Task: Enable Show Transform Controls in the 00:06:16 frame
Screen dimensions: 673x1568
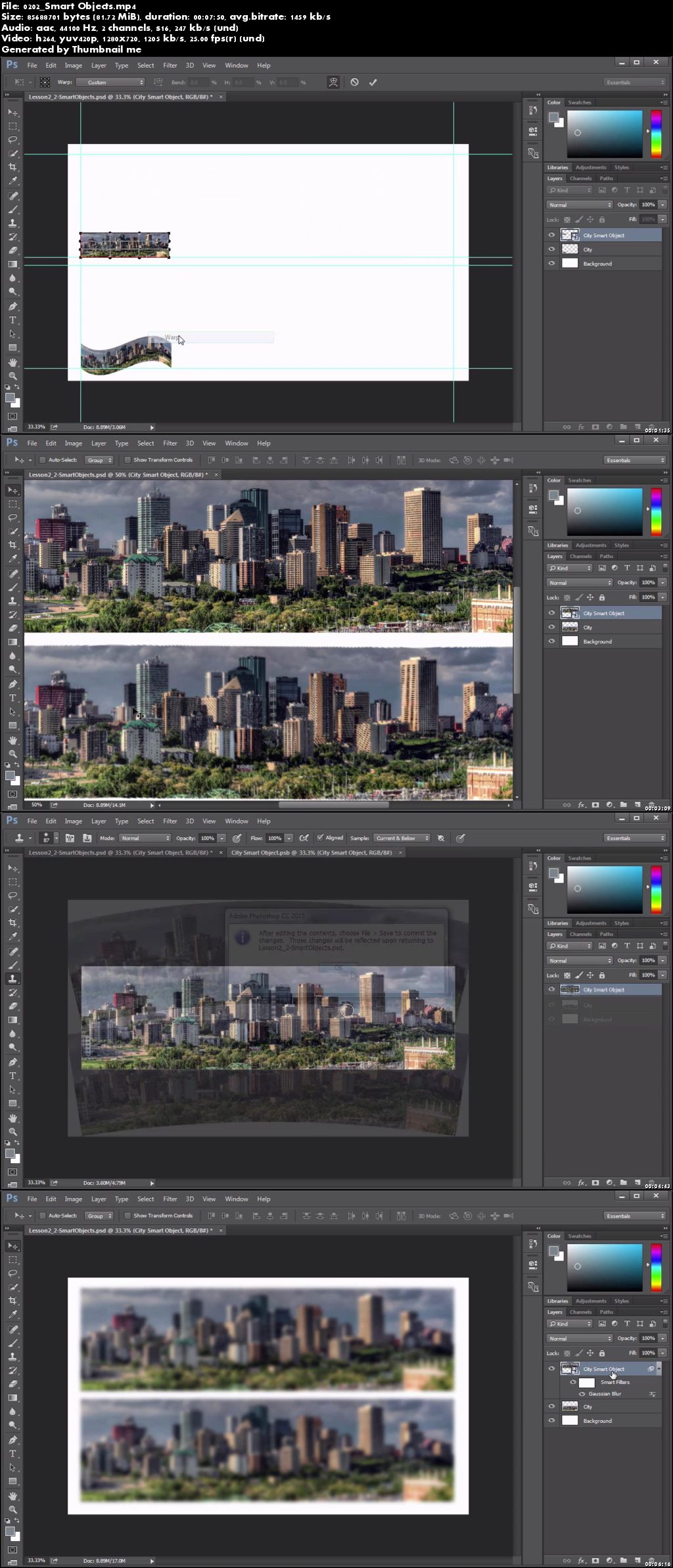Action: click(128, 1216)
